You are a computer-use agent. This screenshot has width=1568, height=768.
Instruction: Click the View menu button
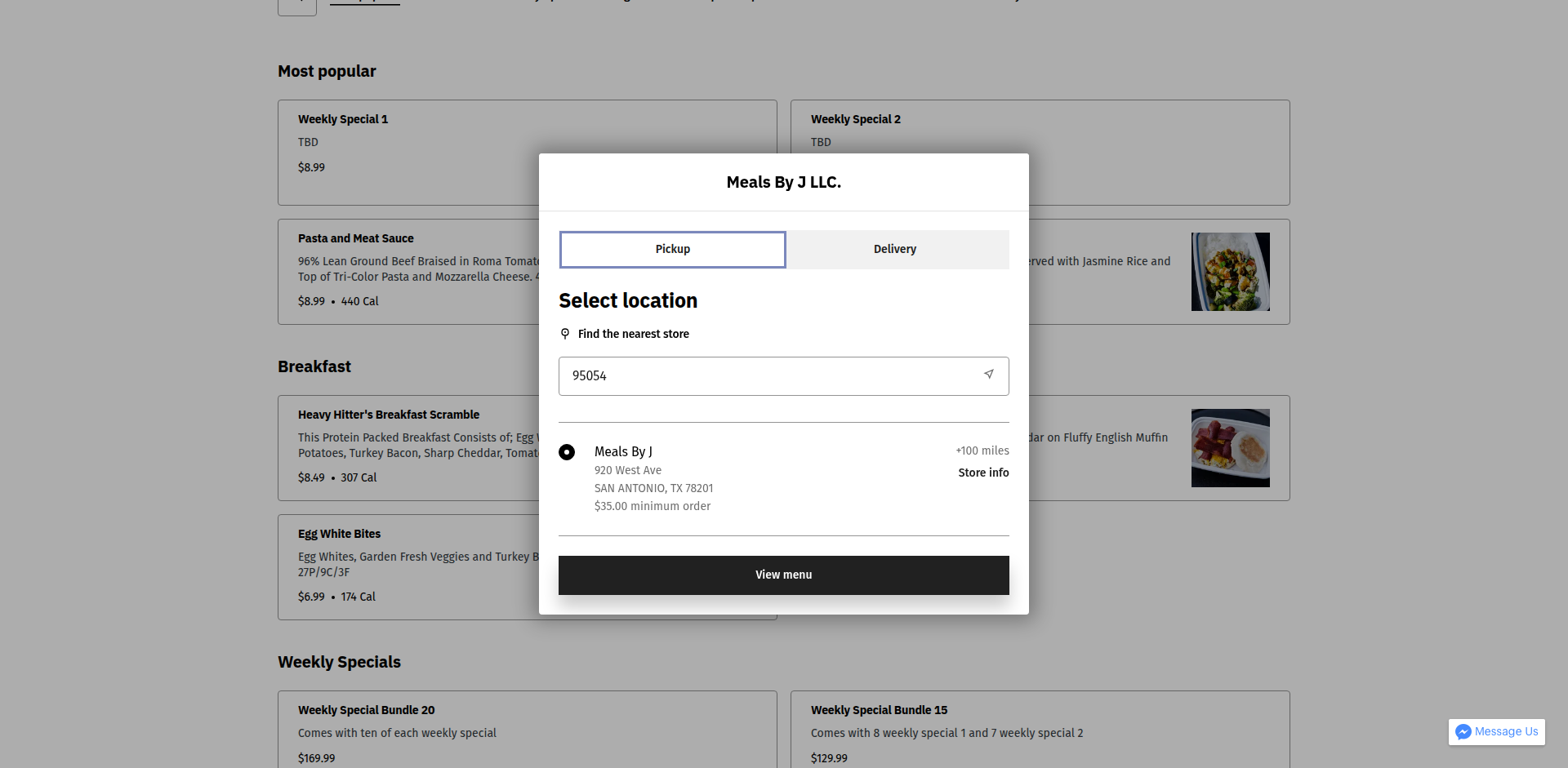783,575
